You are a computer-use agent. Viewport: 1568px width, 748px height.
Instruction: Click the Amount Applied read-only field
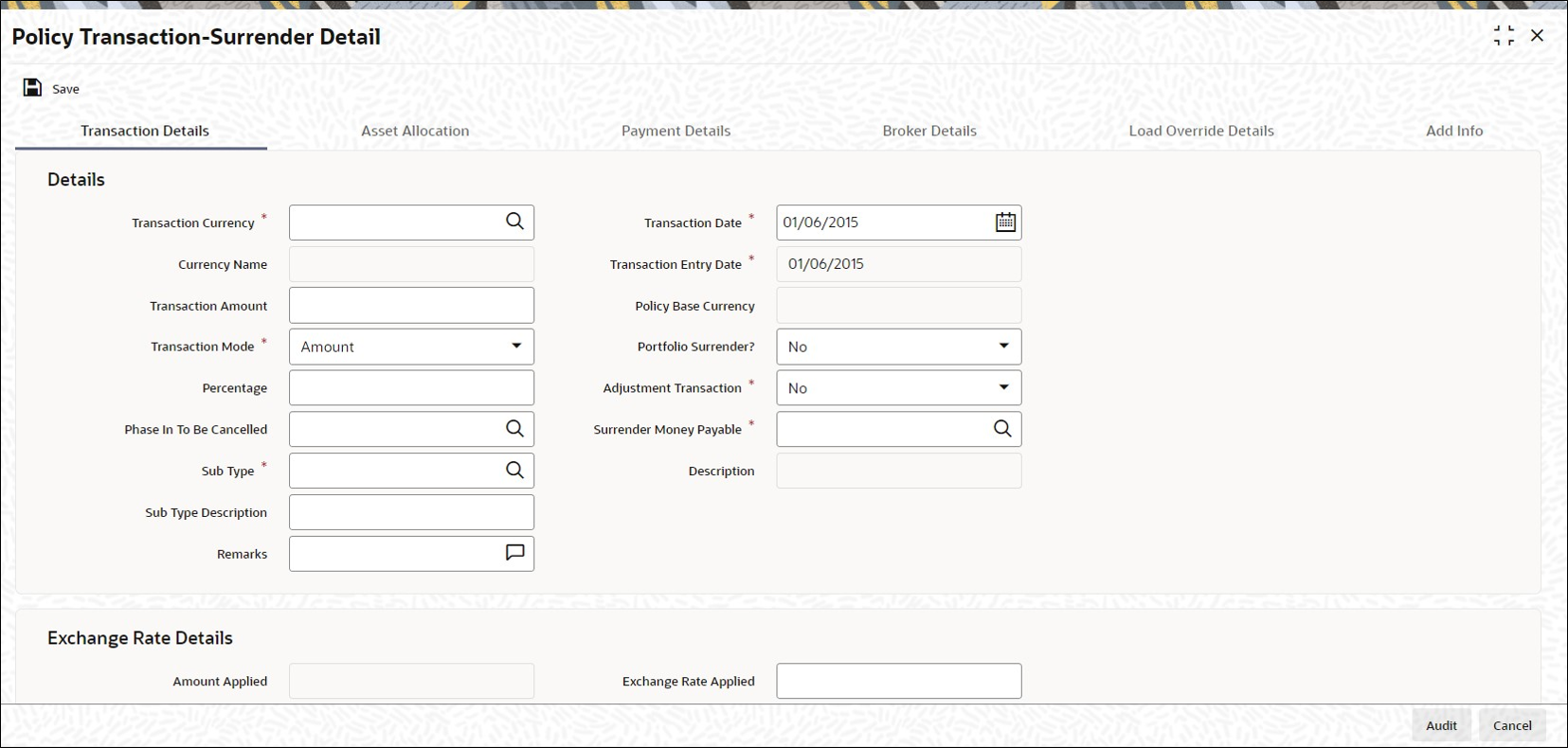[x=411, y=681]
